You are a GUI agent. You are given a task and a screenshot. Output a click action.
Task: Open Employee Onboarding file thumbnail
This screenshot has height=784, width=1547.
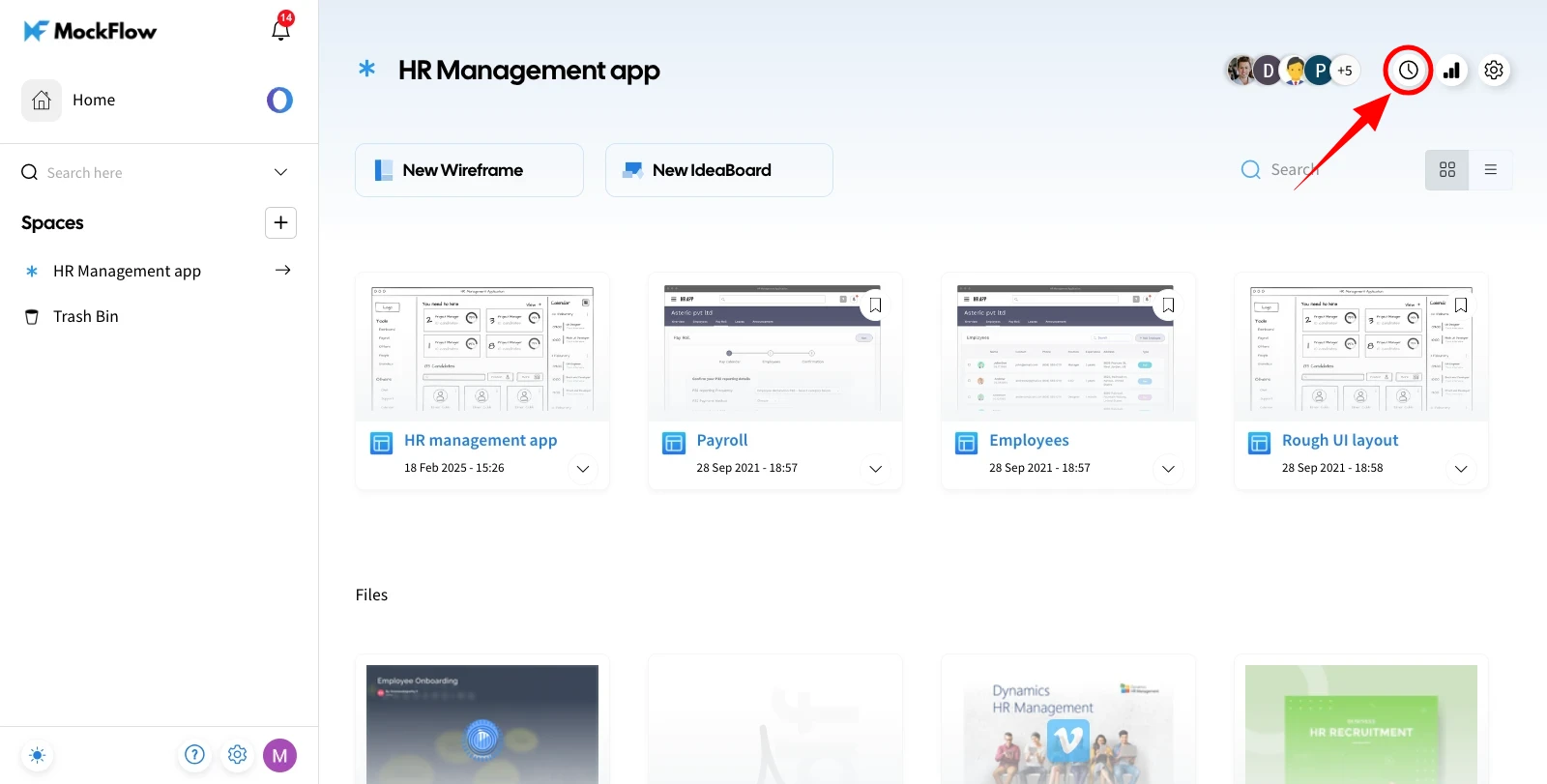[x=482, y=724]
